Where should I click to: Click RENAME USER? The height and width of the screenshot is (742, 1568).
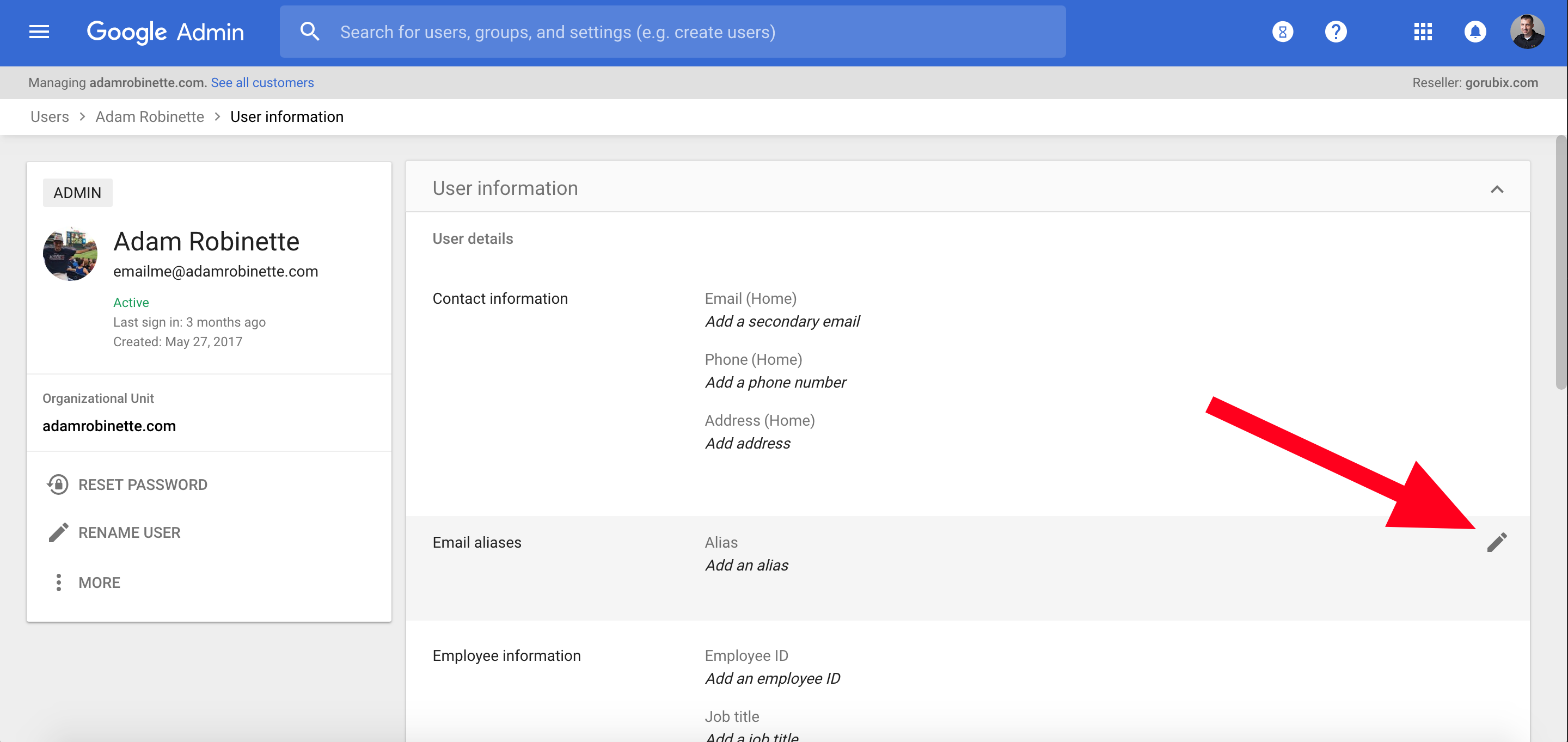pyautogui.click(x=130, y=532)
